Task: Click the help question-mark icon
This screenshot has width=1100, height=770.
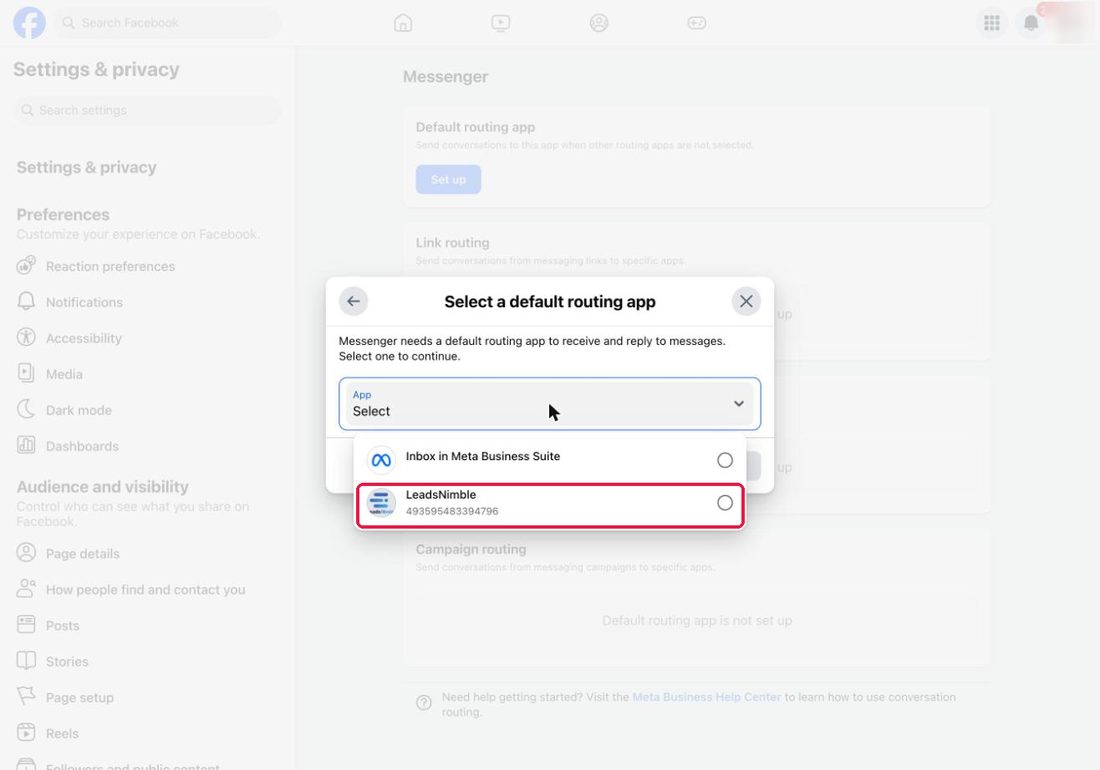Action: point(424,703)
